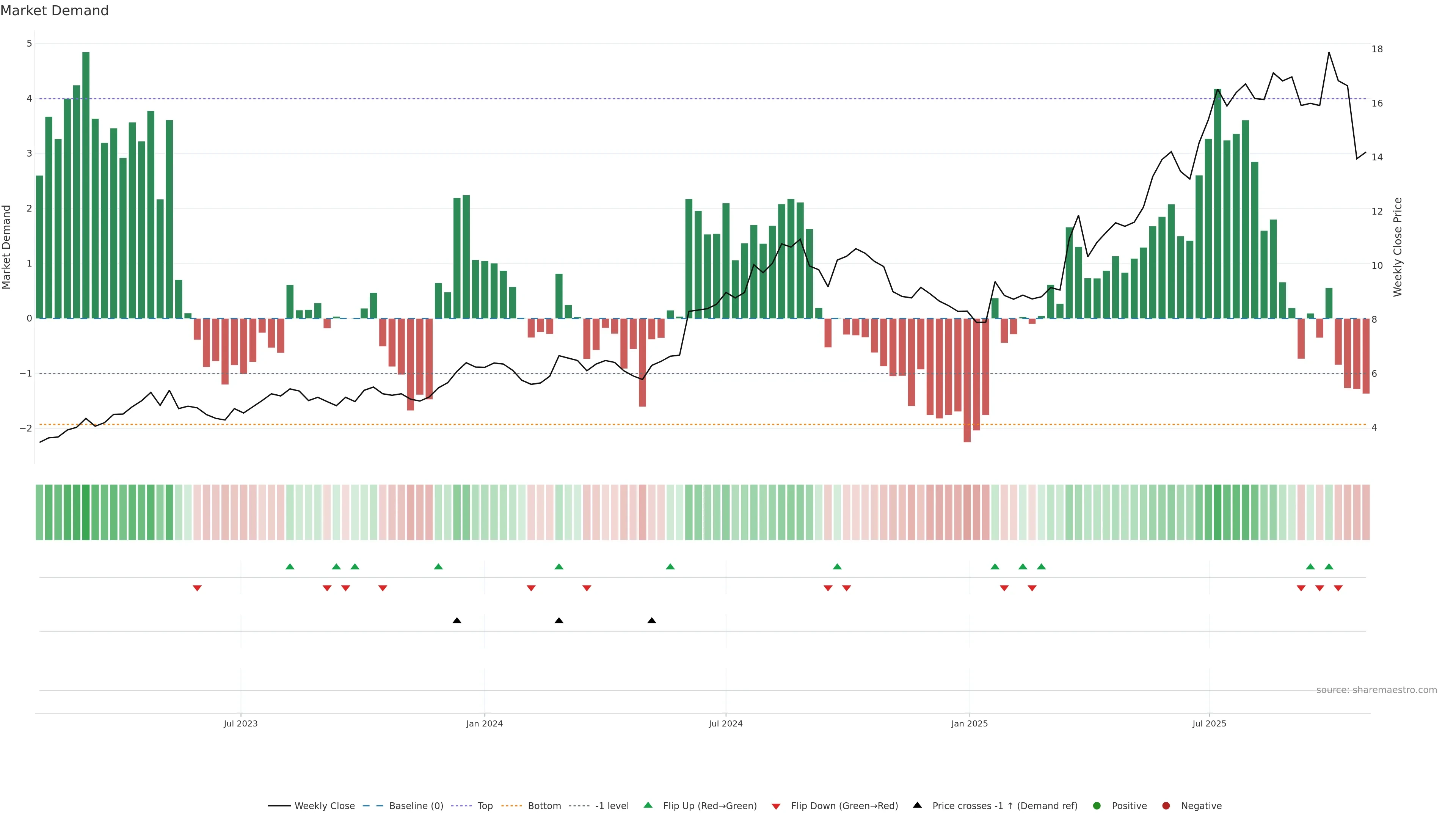Image resolution: width=1456 pixels, height=819 pixels.
Task: Click first darkest-green heatmap strip cell
Action: point(86,512)
